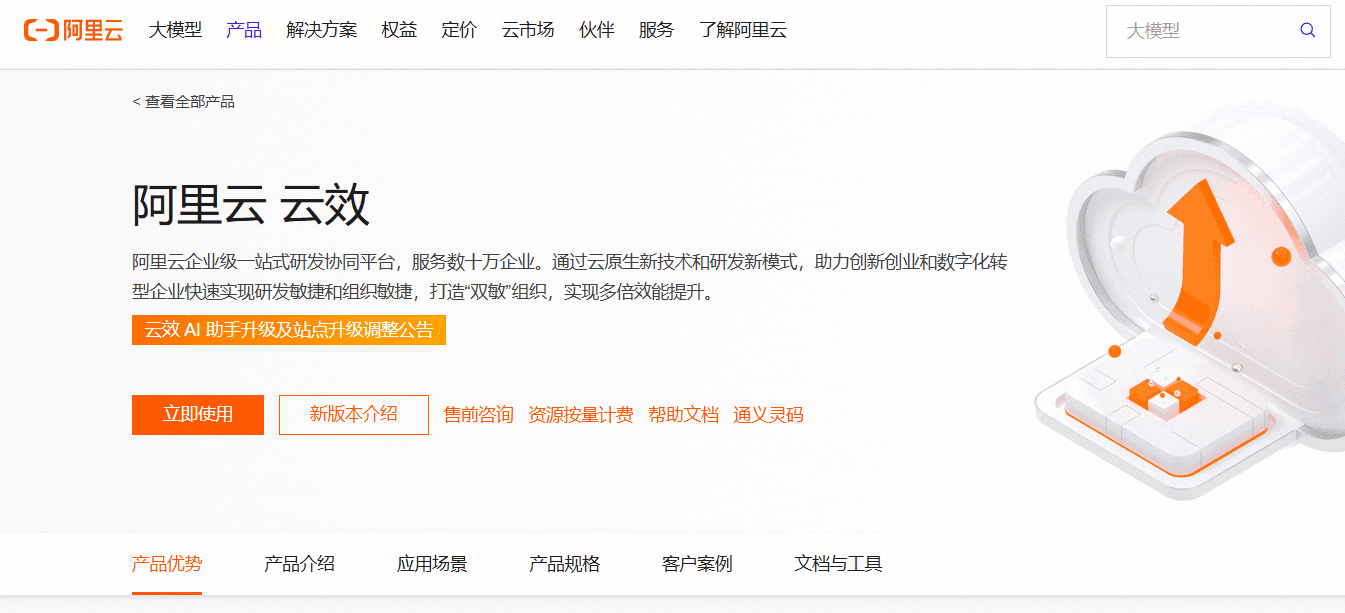Switch to the 产品介绍 tab
This screenshot has width=1345, height=613.
pyautogui.click(x=299, y=564)
